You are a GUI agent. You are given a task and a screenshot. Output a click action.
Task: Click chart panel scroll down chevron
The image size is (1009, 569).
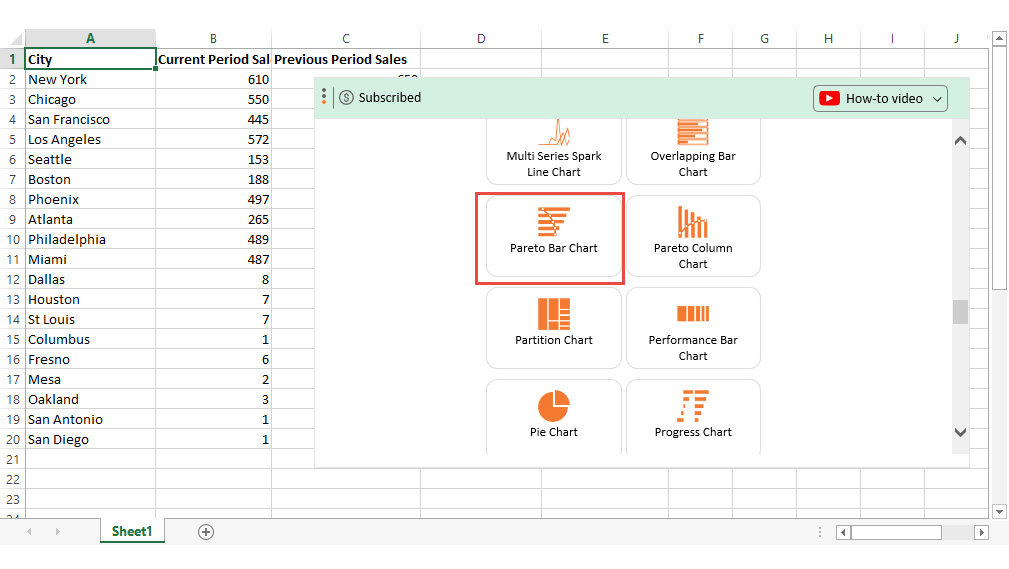coord(960,433)
